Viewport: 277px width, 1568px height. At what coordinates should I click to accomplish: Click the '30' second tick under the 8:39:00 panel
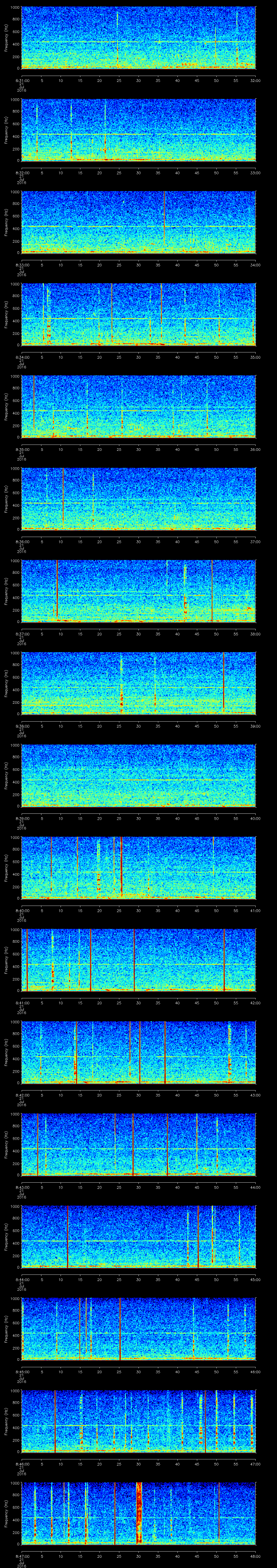pos(138,818)
